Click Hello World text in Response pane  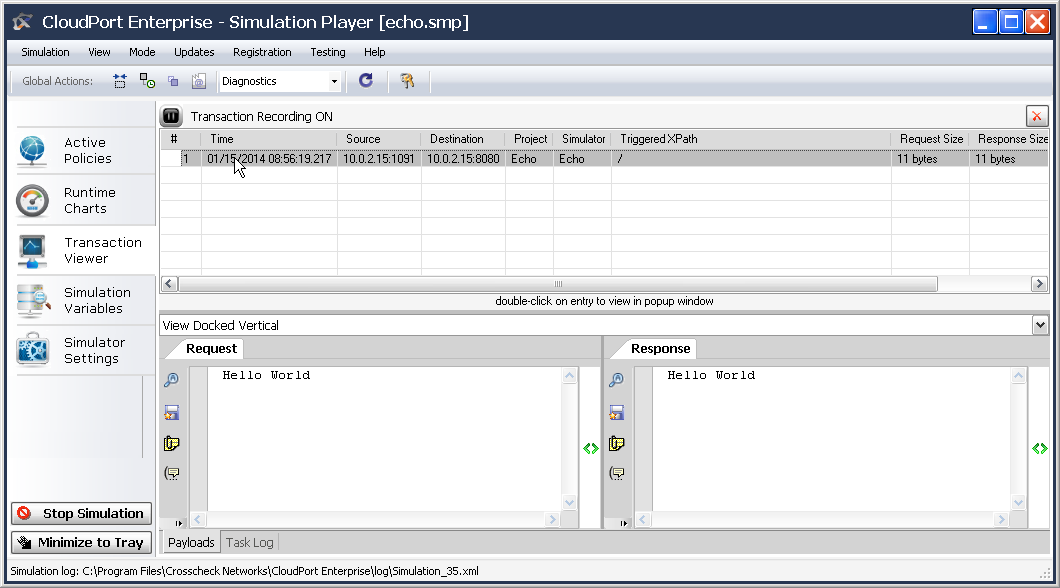click(x=711, y=375)
